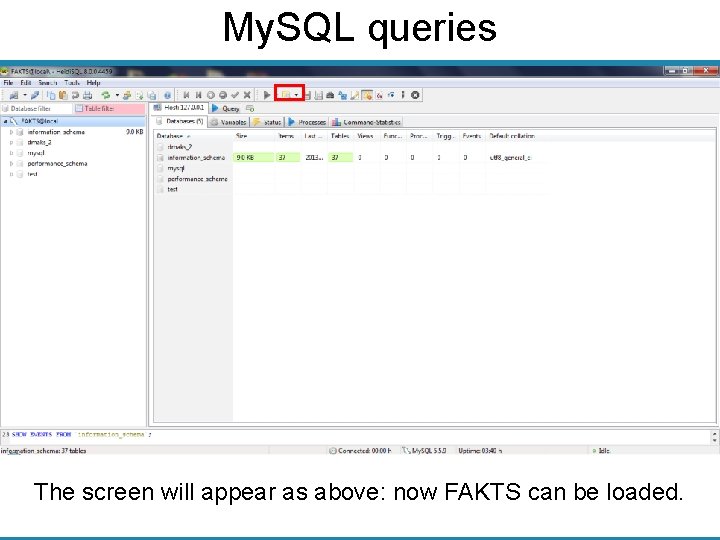Sort by the Database column header

click(x=193, y=136)
